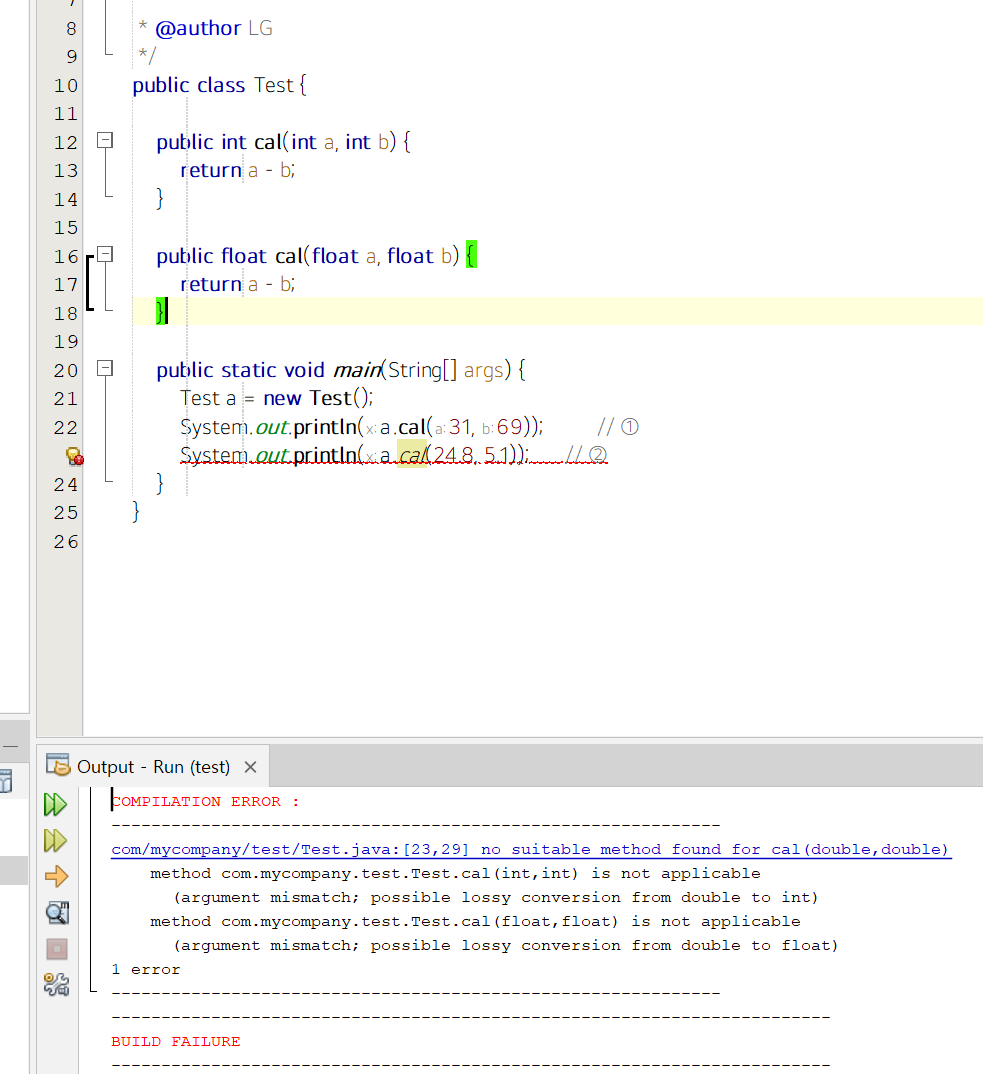Collapse the cal(float a, float b) method fold
983x1074 pixels.
[x=105, y=255]
